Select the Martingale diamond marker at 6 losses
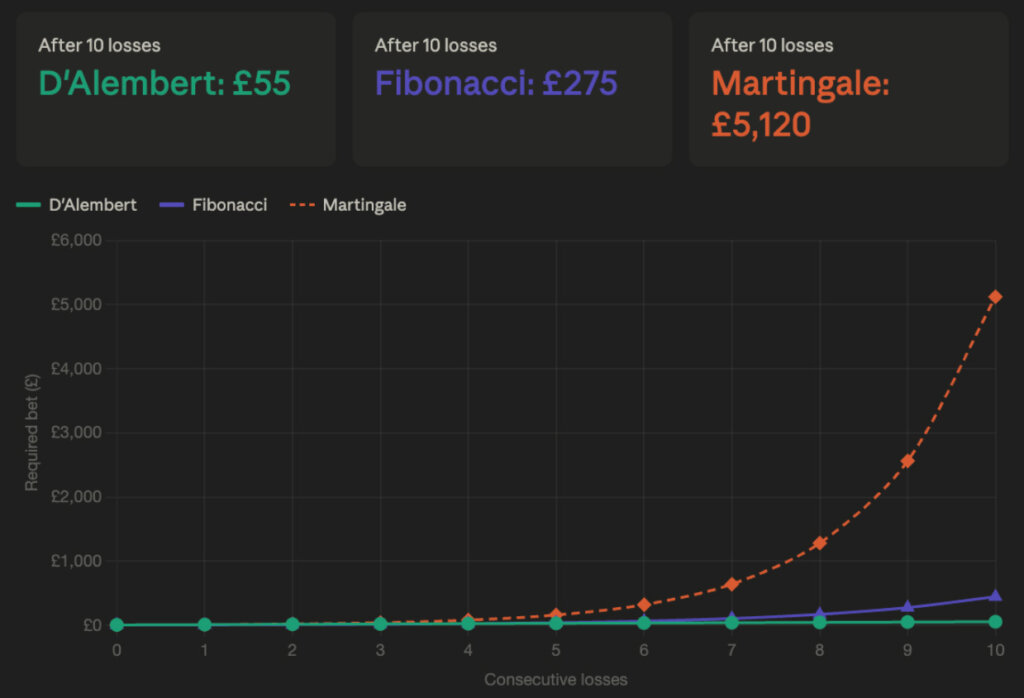 pos(644,605)
